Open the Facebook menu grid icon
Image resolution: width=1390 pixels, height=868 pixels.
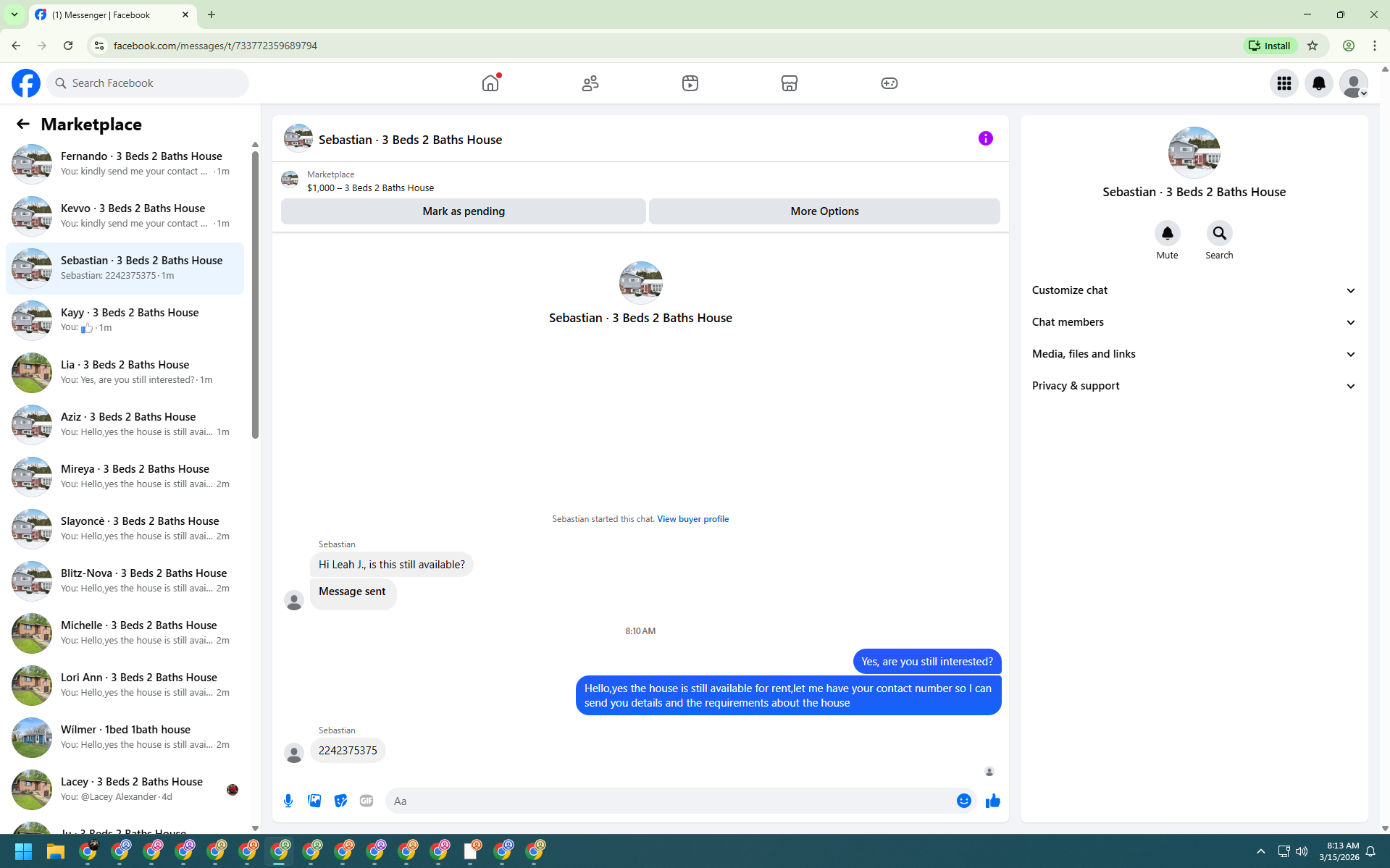[x=1284, y=83]
